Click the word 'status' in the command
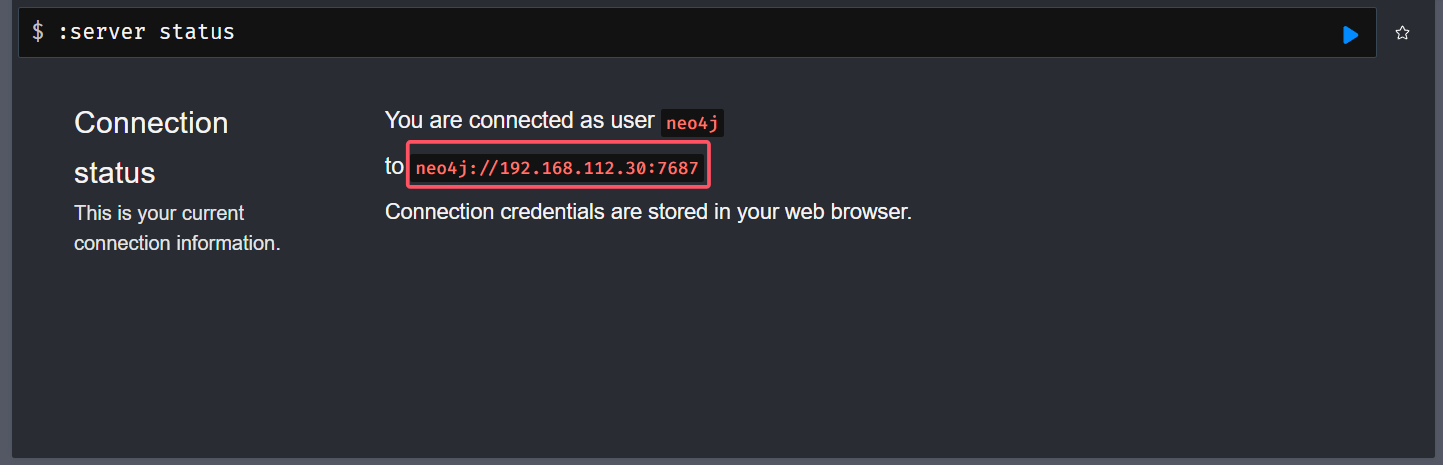This screenshot has height=465, width=1443. click(197, 32)
